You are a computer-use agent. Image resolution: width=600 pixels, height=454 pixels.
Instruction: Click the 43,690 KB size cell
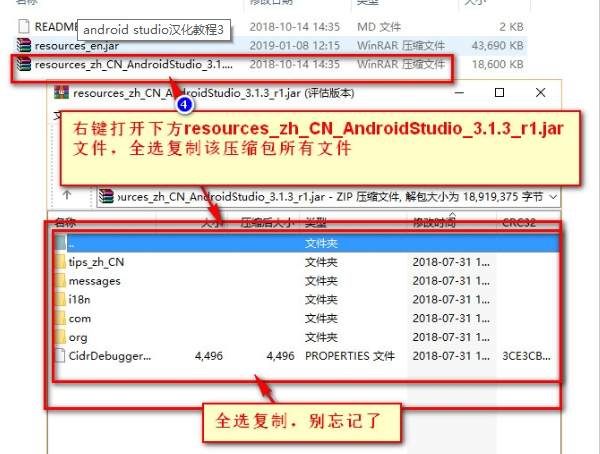497,46
